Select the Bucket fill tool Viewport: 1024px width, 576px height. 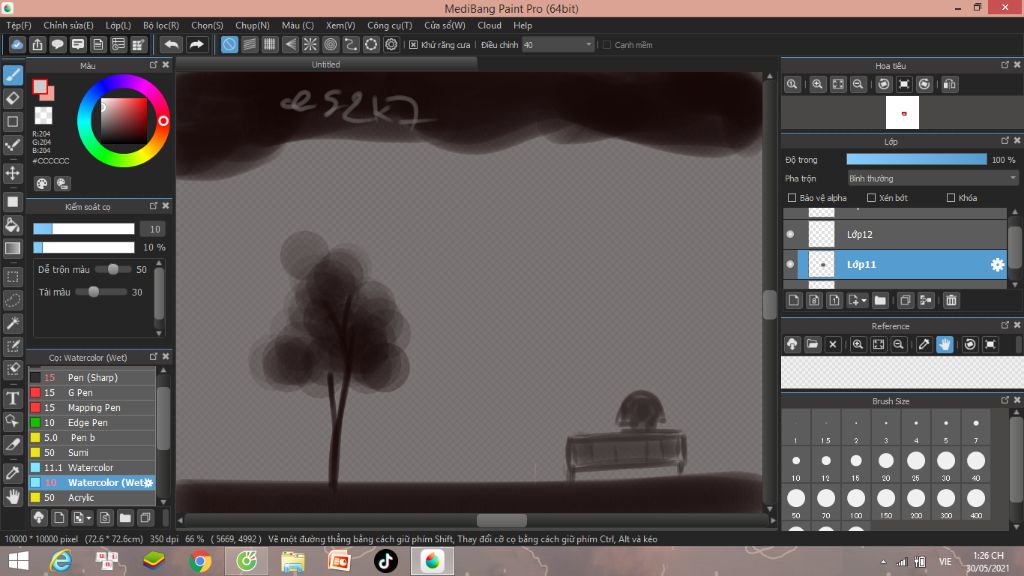[12, 225]
